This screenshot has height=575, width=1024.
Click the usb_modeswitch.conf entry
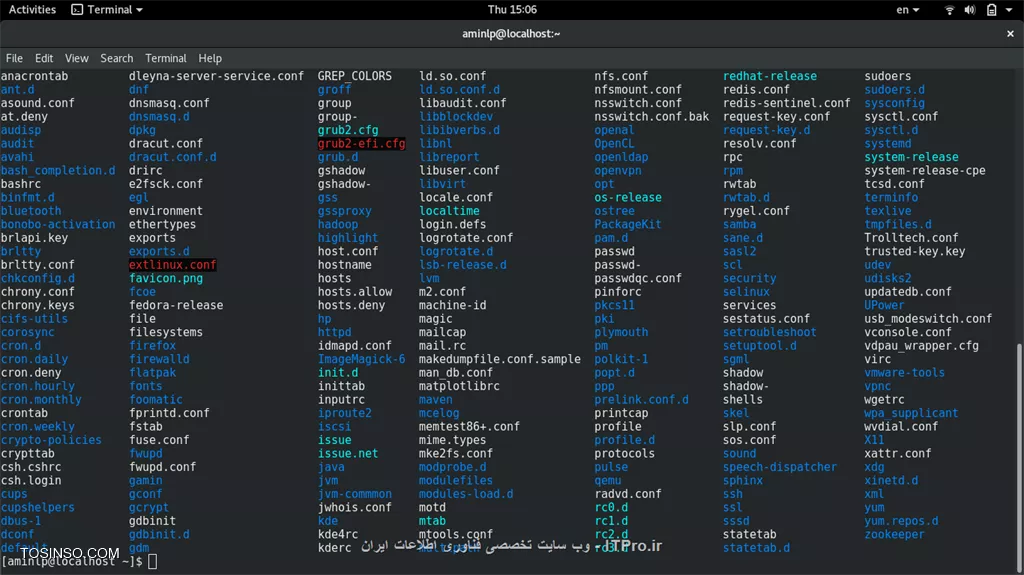click(x=928, y=318)
